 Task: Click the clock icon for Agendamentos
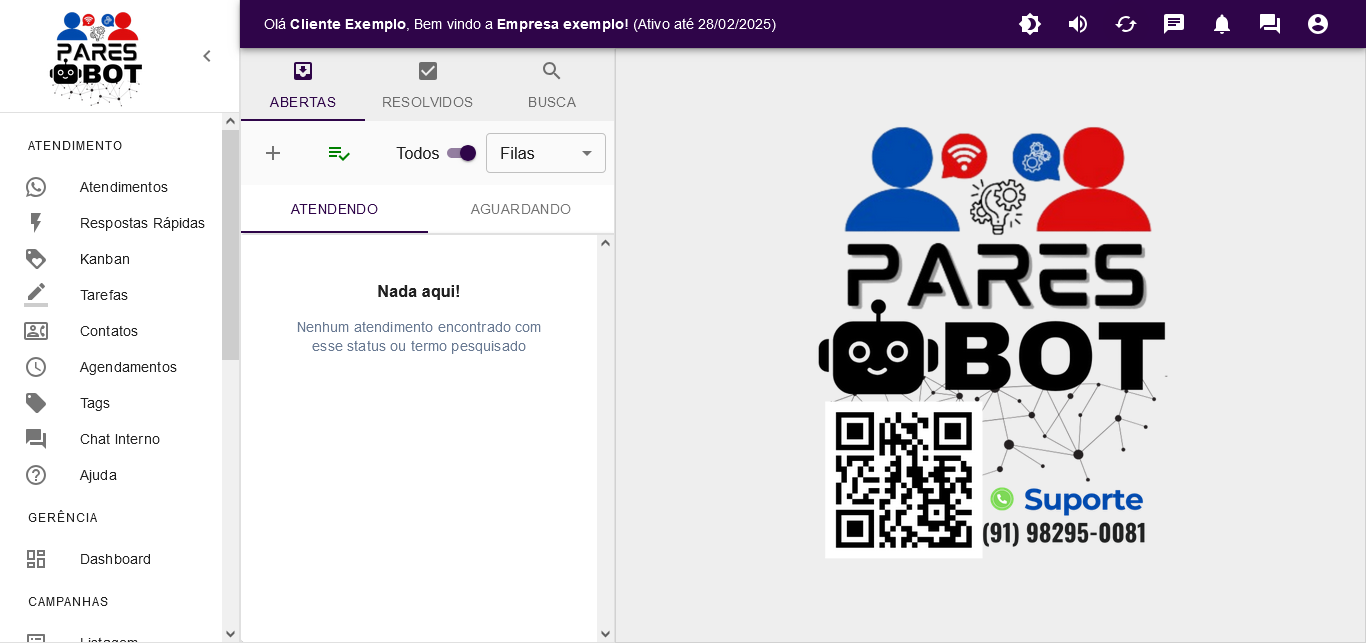36,367
